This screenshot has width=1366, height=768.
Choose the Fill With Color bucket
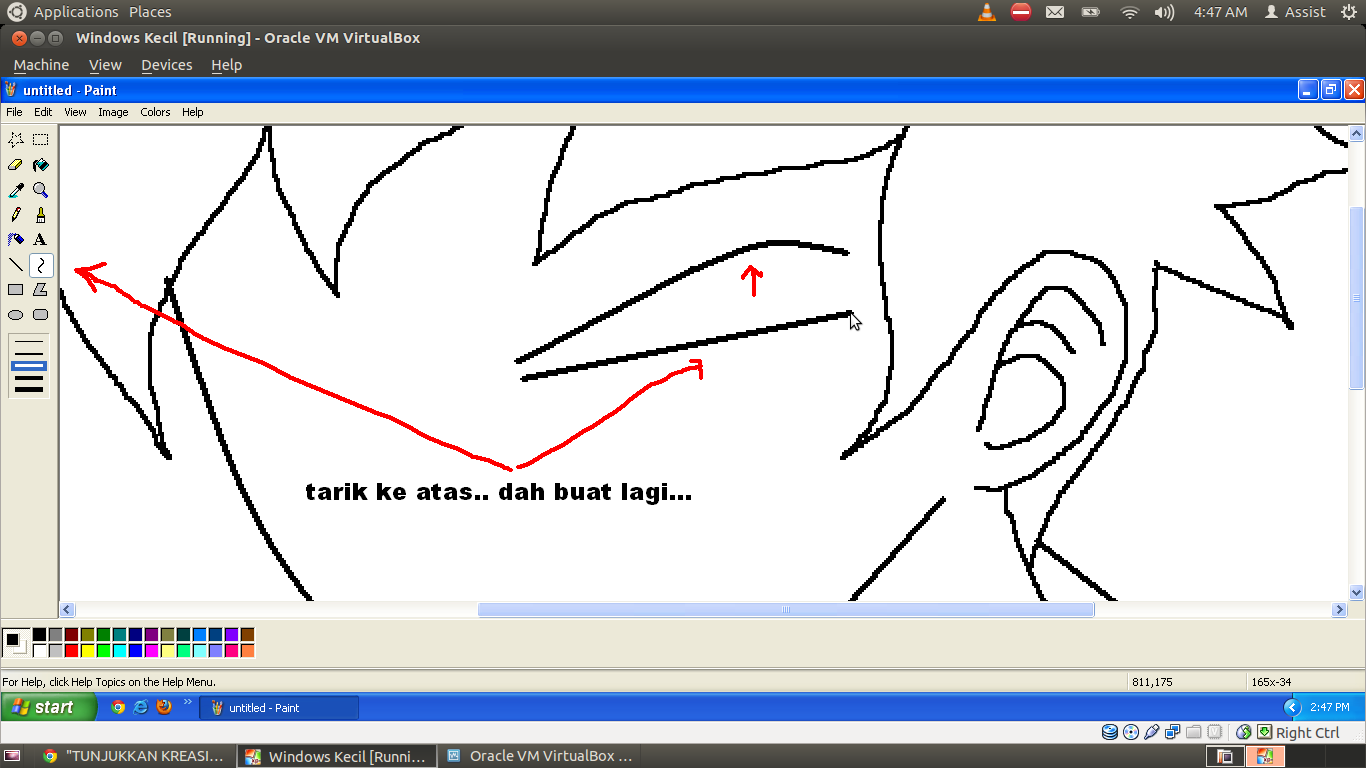(x=40, y=165)
